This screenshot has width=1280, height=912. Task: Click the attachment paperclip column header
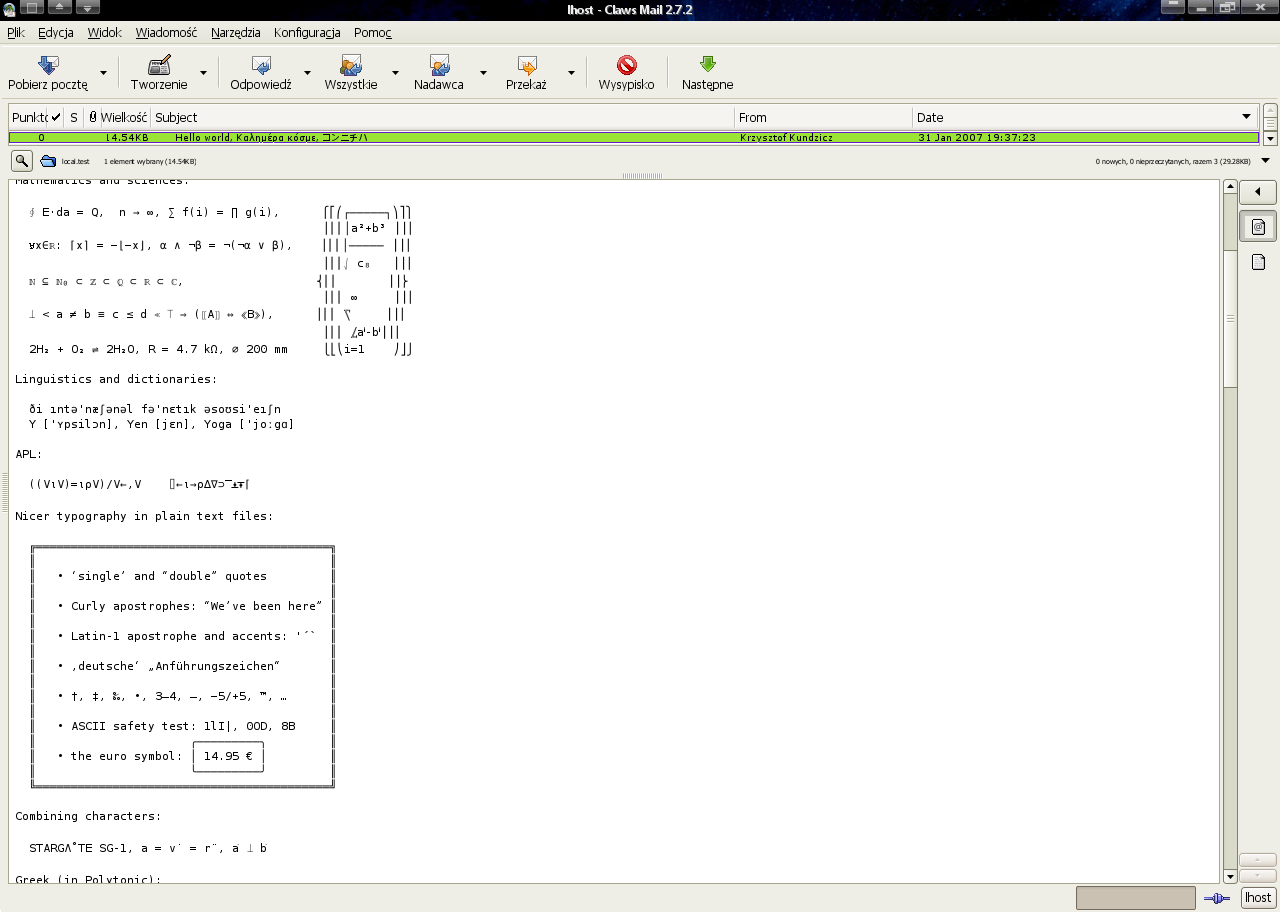pyautogui.click(x=91, y=117)
